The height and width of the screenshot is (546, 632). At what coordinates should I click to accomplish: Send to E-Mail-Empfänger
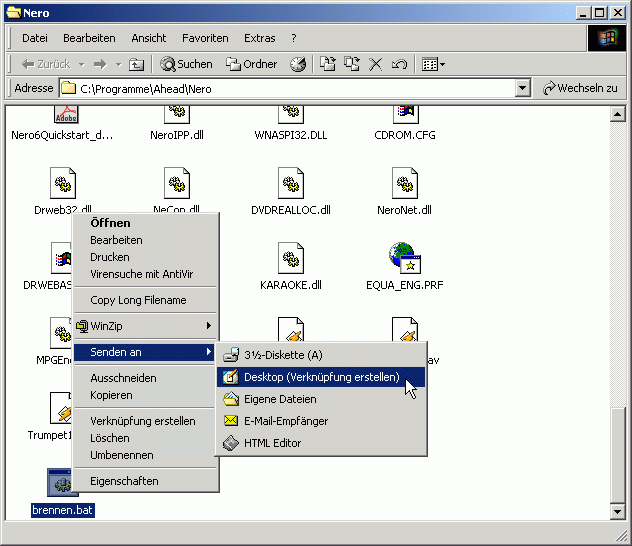click(x=321, y=421)
